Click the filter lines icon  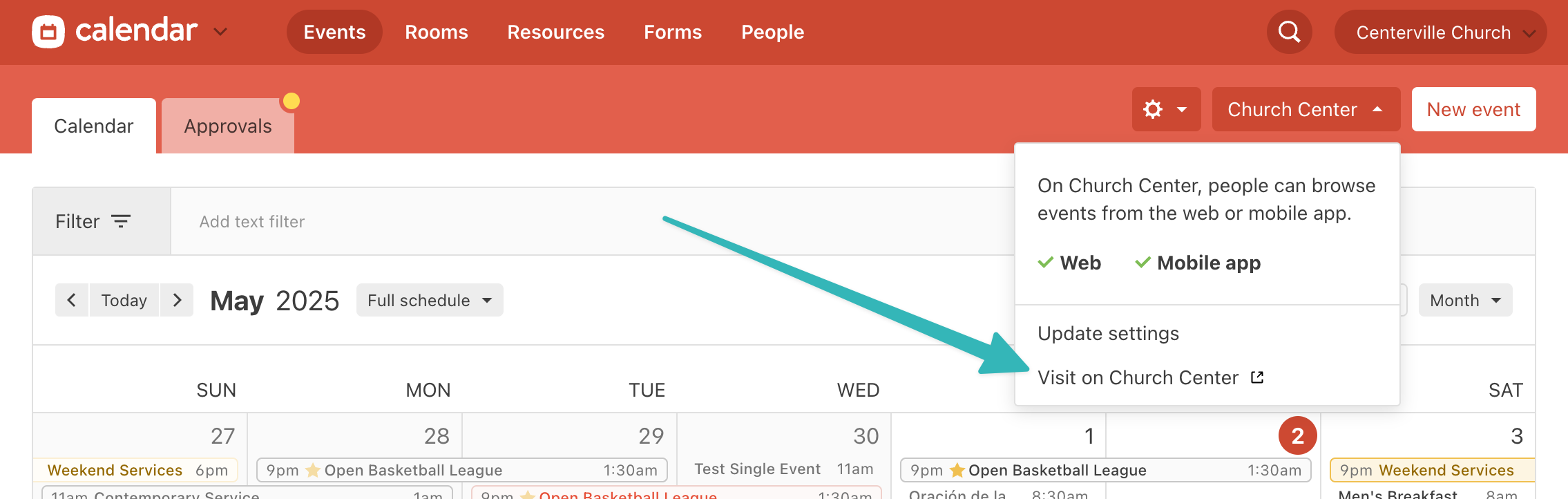[121, 221]
